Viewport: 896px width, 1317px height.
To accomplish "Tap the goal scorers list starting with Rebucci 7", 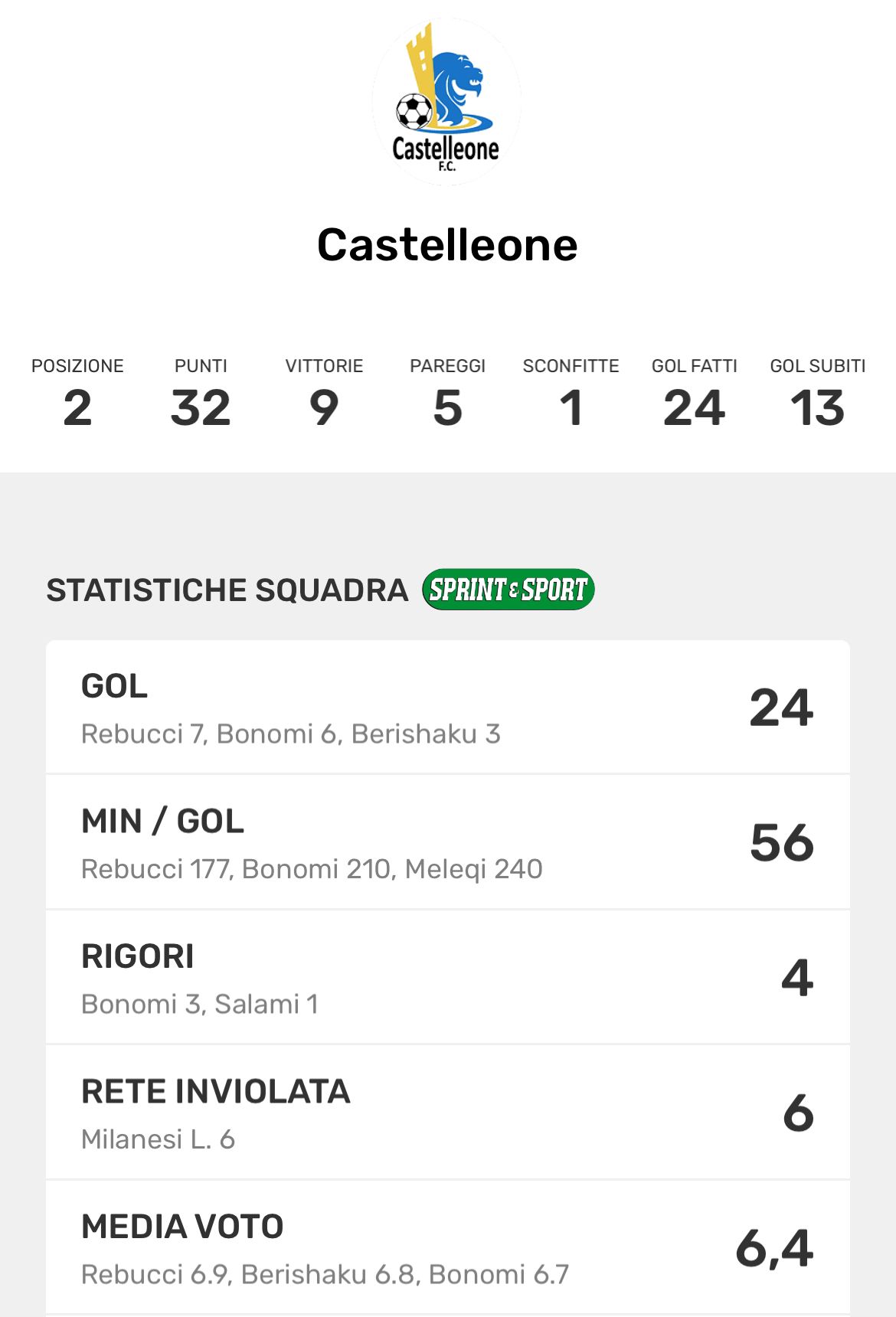I will tap(291, 734).
